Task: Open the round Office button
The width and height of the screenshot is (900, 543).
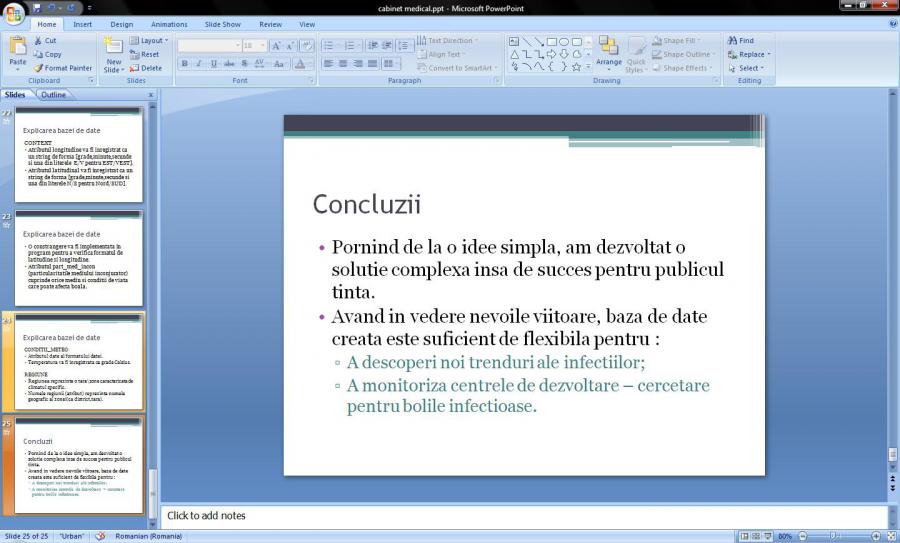Action: (14, 13)
